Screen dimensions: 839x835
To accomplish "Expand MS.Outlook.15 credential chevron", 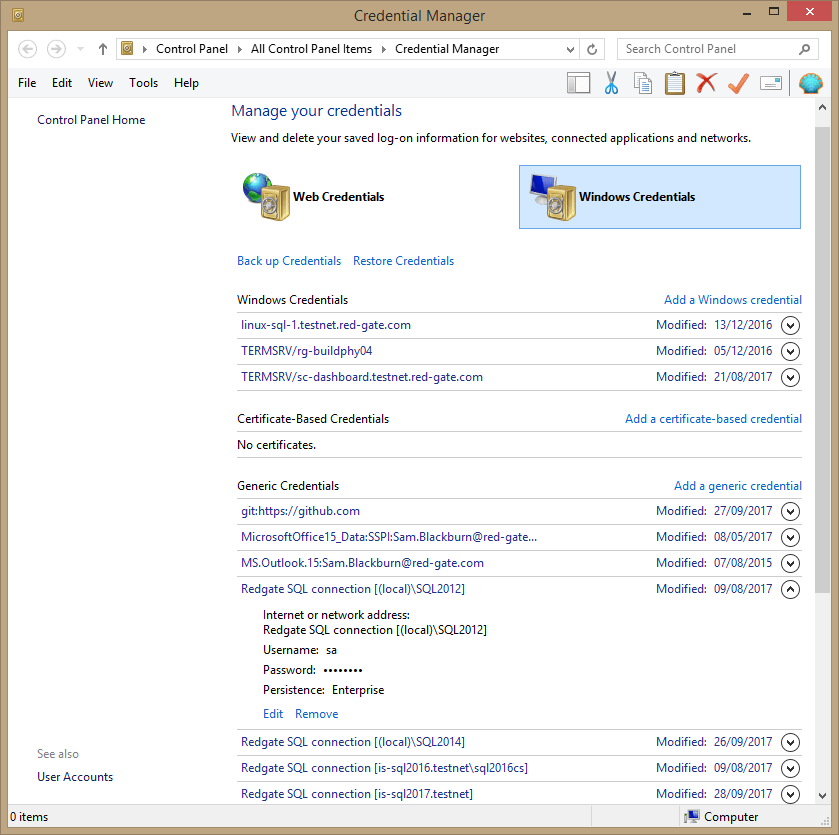I will pos(790,563).
